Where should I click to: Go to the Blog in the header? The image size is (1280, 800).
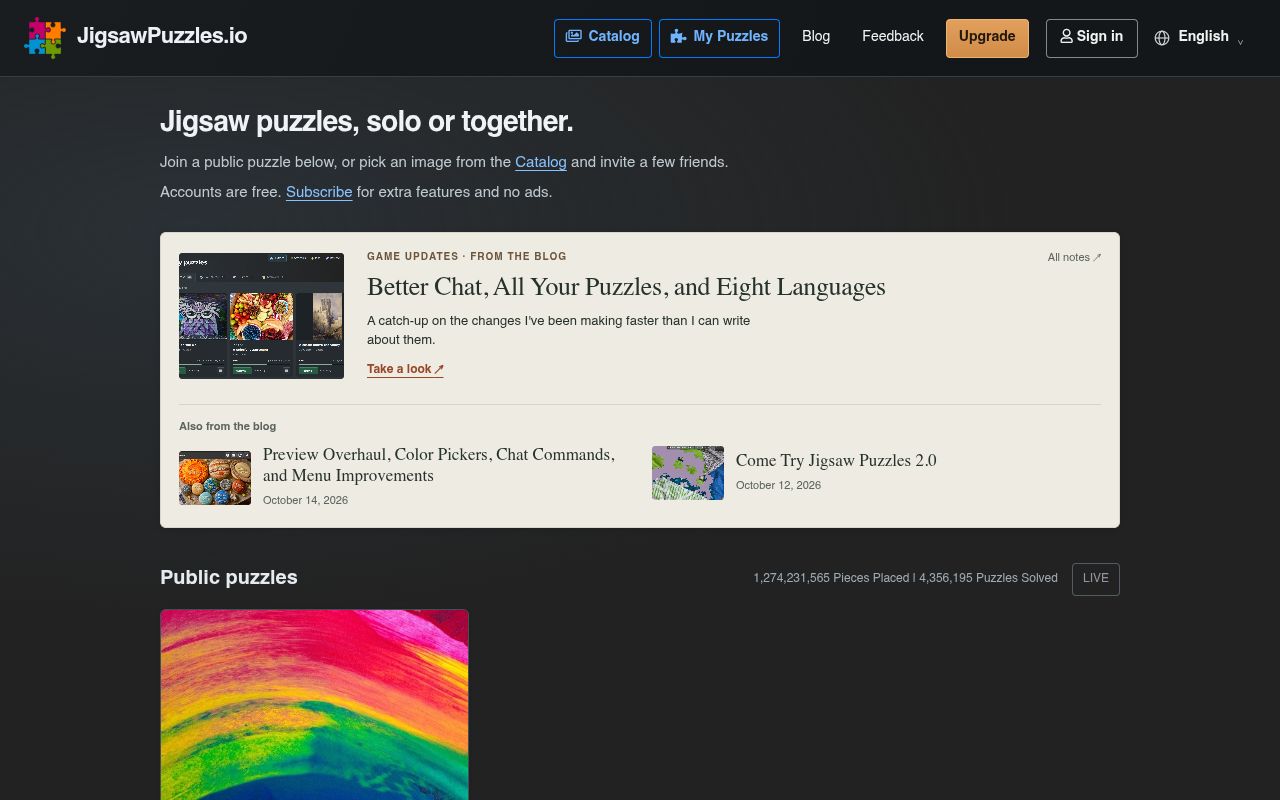(x=816, y=37)
